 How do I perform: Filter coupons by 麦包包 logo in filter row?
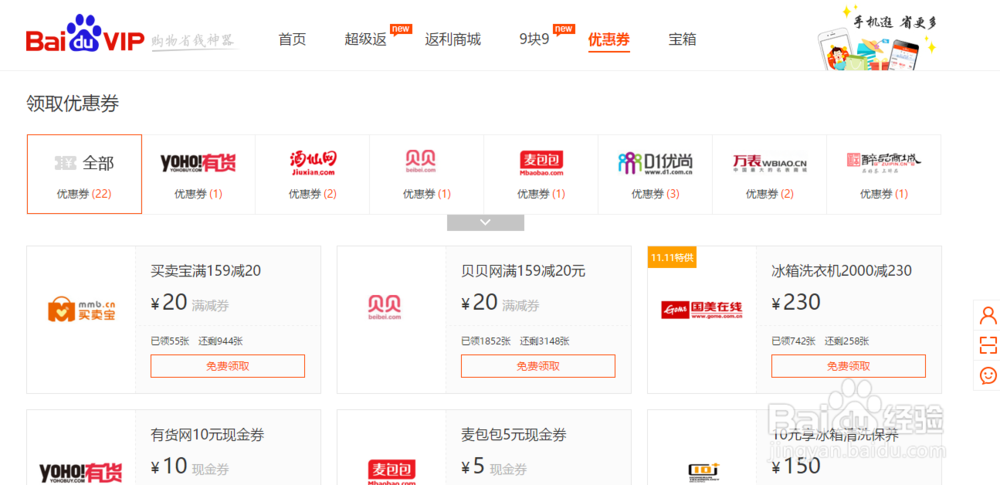pyautogui.click(x=541, y=163)
